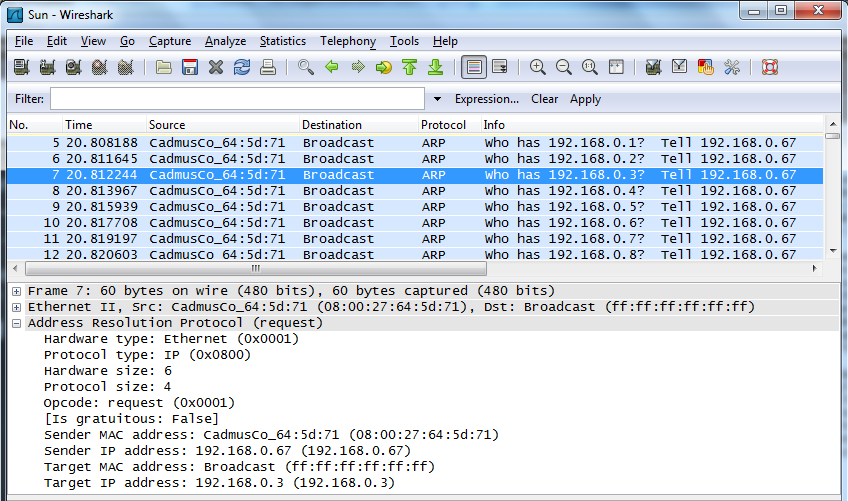The image size is (848, 501).
Task: Open coloring rules icon
Action: [x=705, y=67]
